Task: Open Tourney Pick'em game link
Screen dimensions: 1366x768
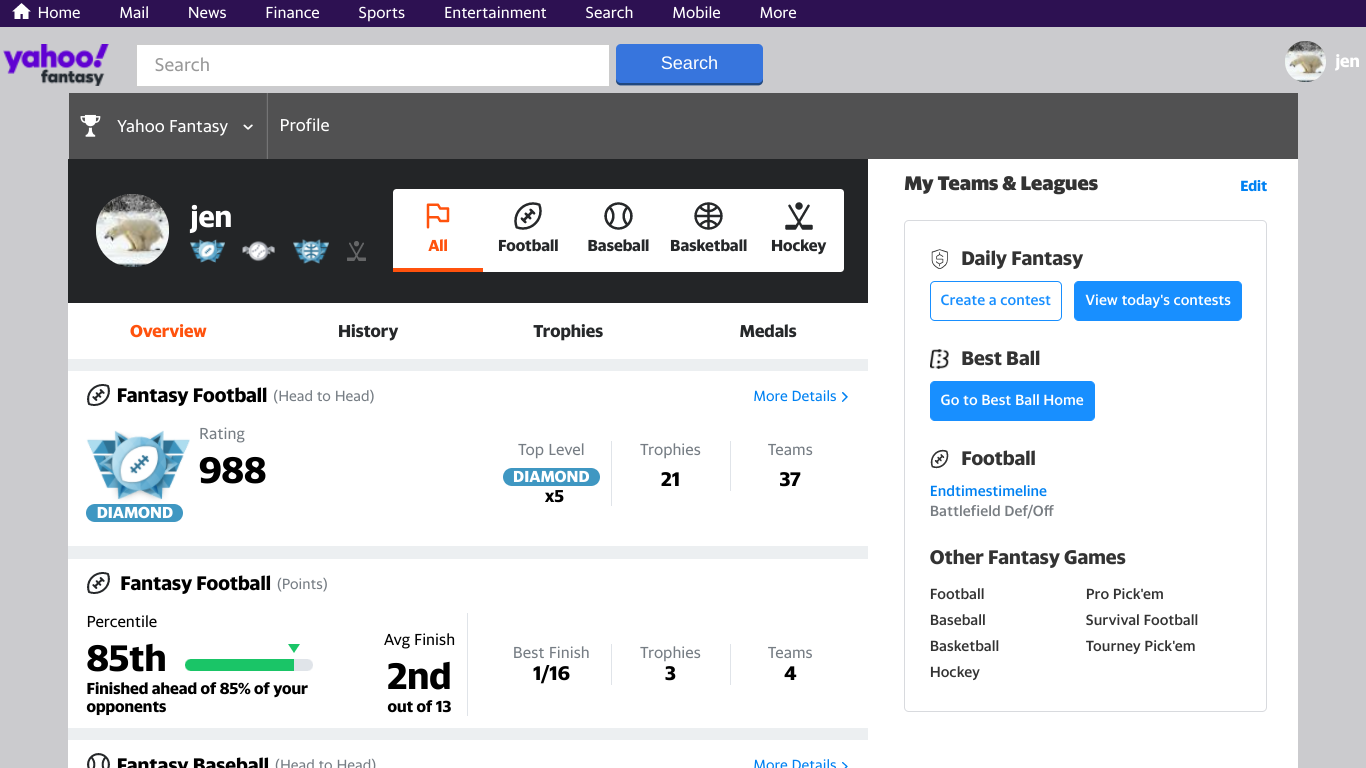Action: point(1141,646)
